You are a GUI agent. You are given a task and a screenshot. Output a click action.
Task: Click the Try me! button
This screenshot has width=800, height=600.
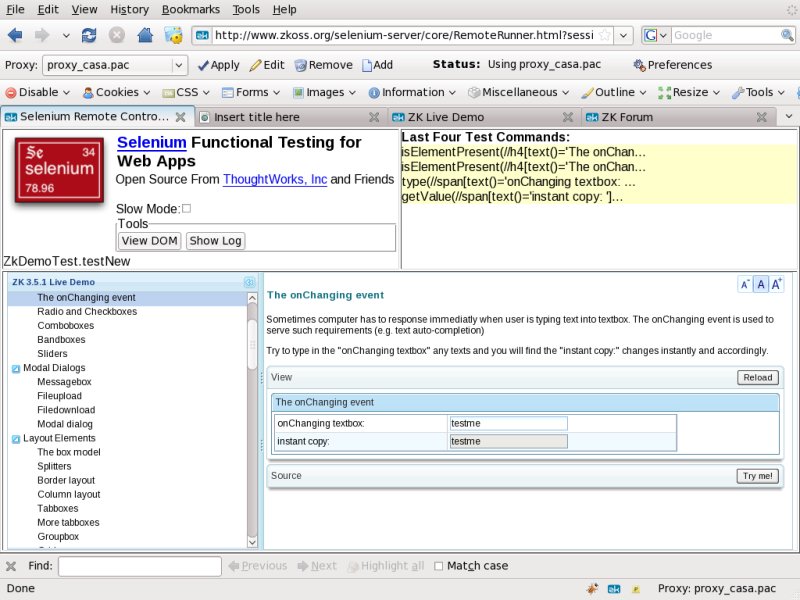[758, 476]
